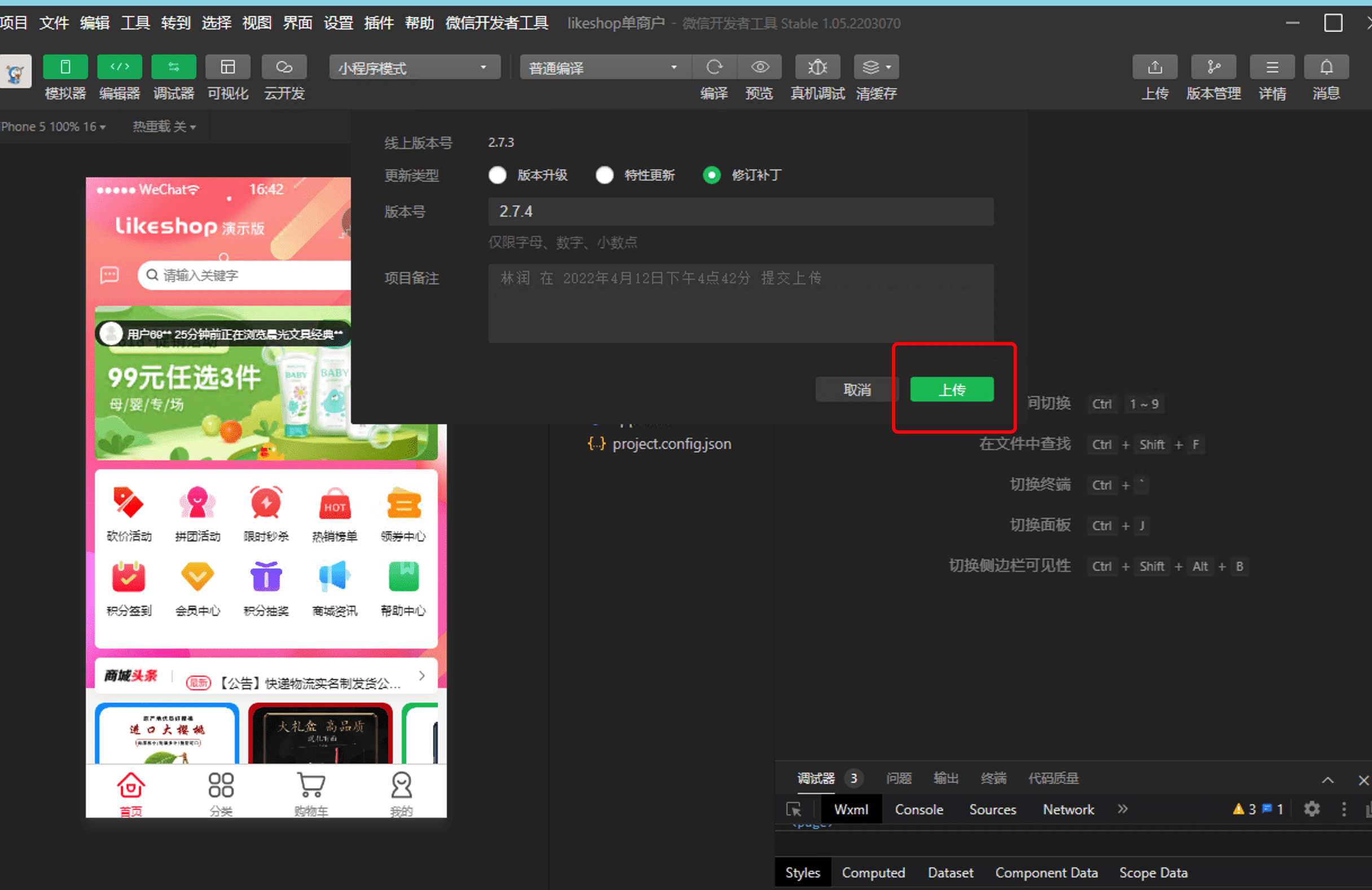1372x890 pixels.
Task: Close the debugger panel
Action: (1363, 780)
